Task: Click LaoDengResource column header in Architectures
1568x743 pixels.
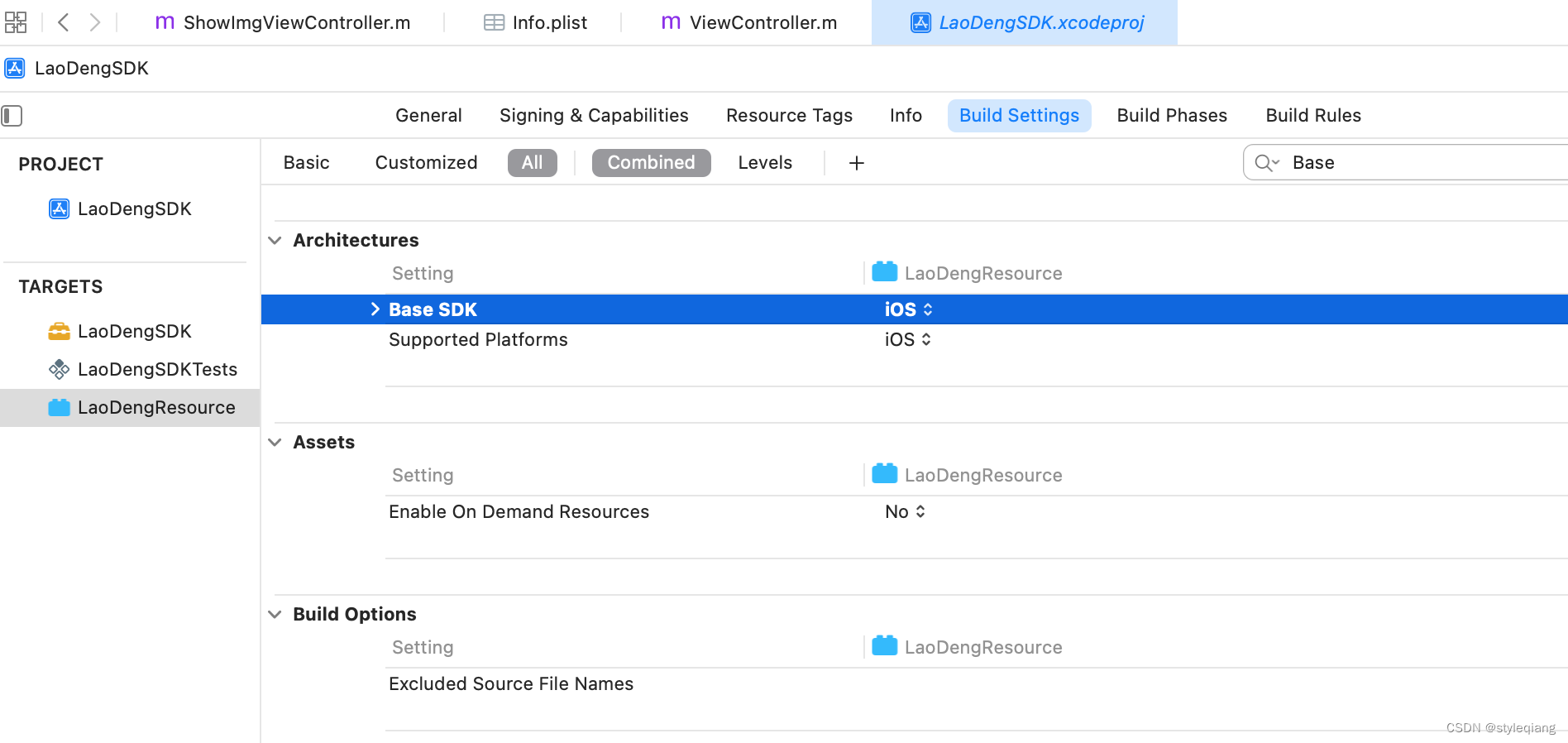Action: 983,273
